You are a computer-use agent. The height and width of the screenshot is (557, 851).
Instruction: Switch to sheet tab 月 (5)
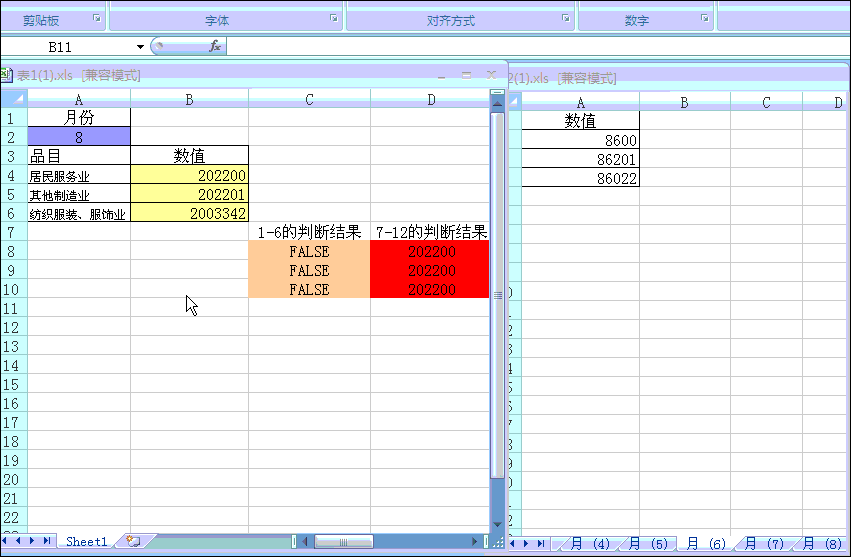[x=650, y=544]
